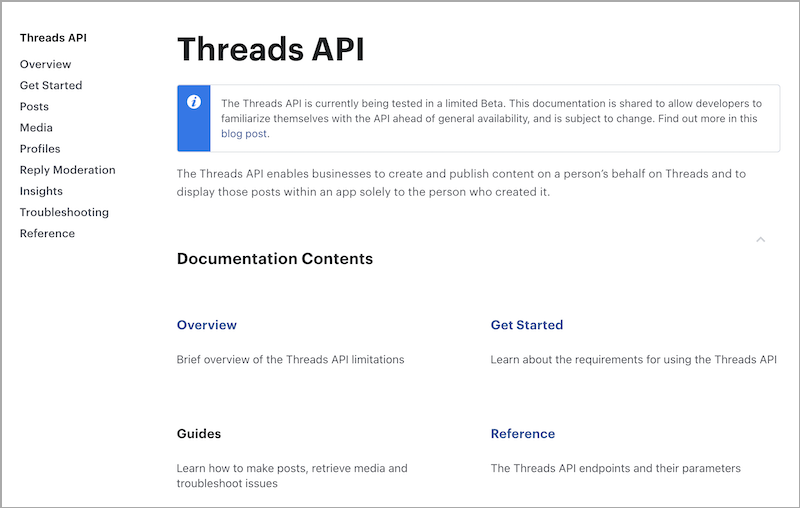Open Get Started in the sidebar
Image resolution: width=800 pixels, height=508 pixels.
51,85
